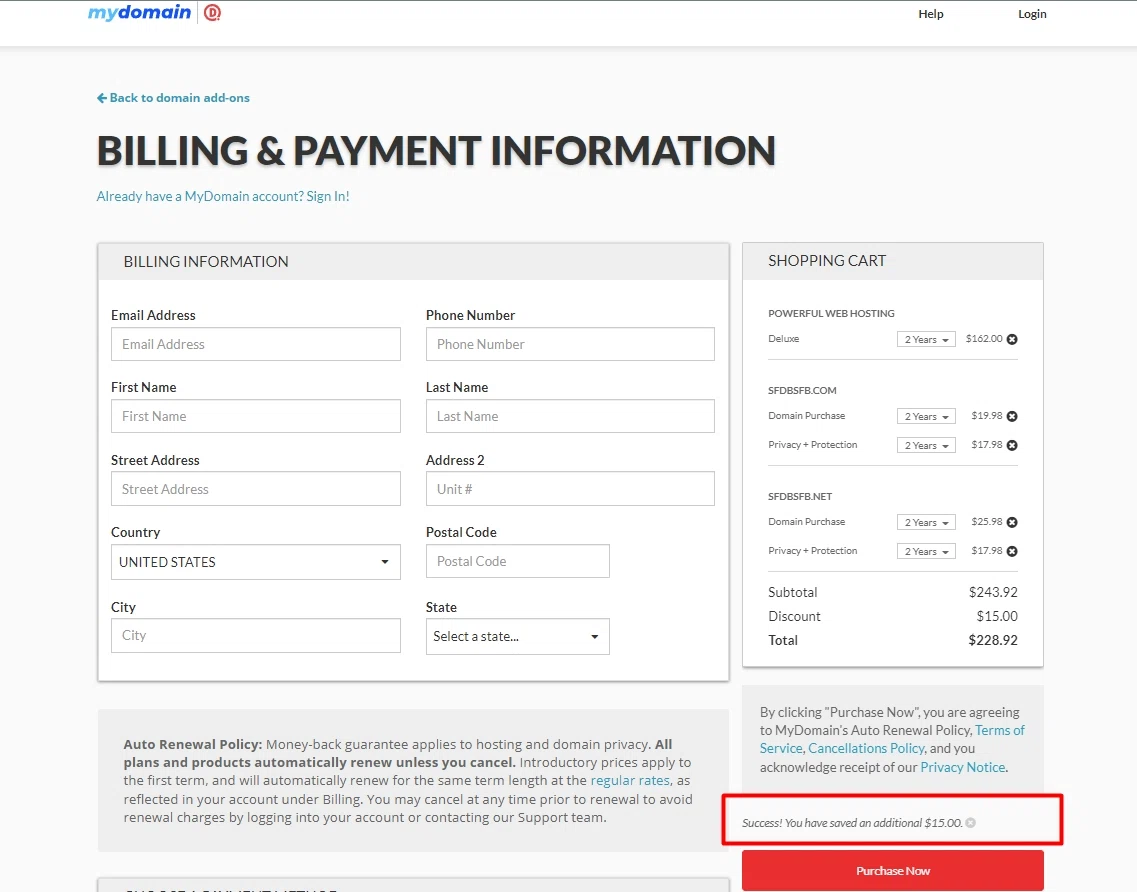Open the State selection dropdown
This screenshot has width=1137, height=892.
[x=518, y=637]
